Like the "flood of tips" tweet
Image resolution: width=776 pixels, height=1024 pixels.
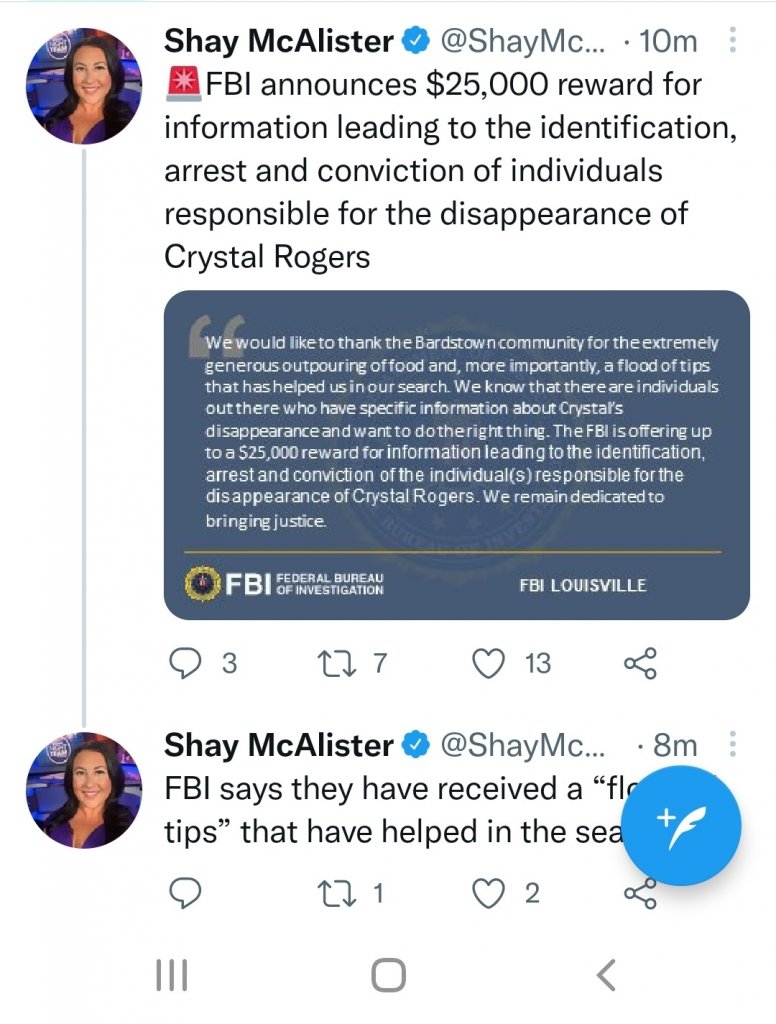[x=489, y=892]
